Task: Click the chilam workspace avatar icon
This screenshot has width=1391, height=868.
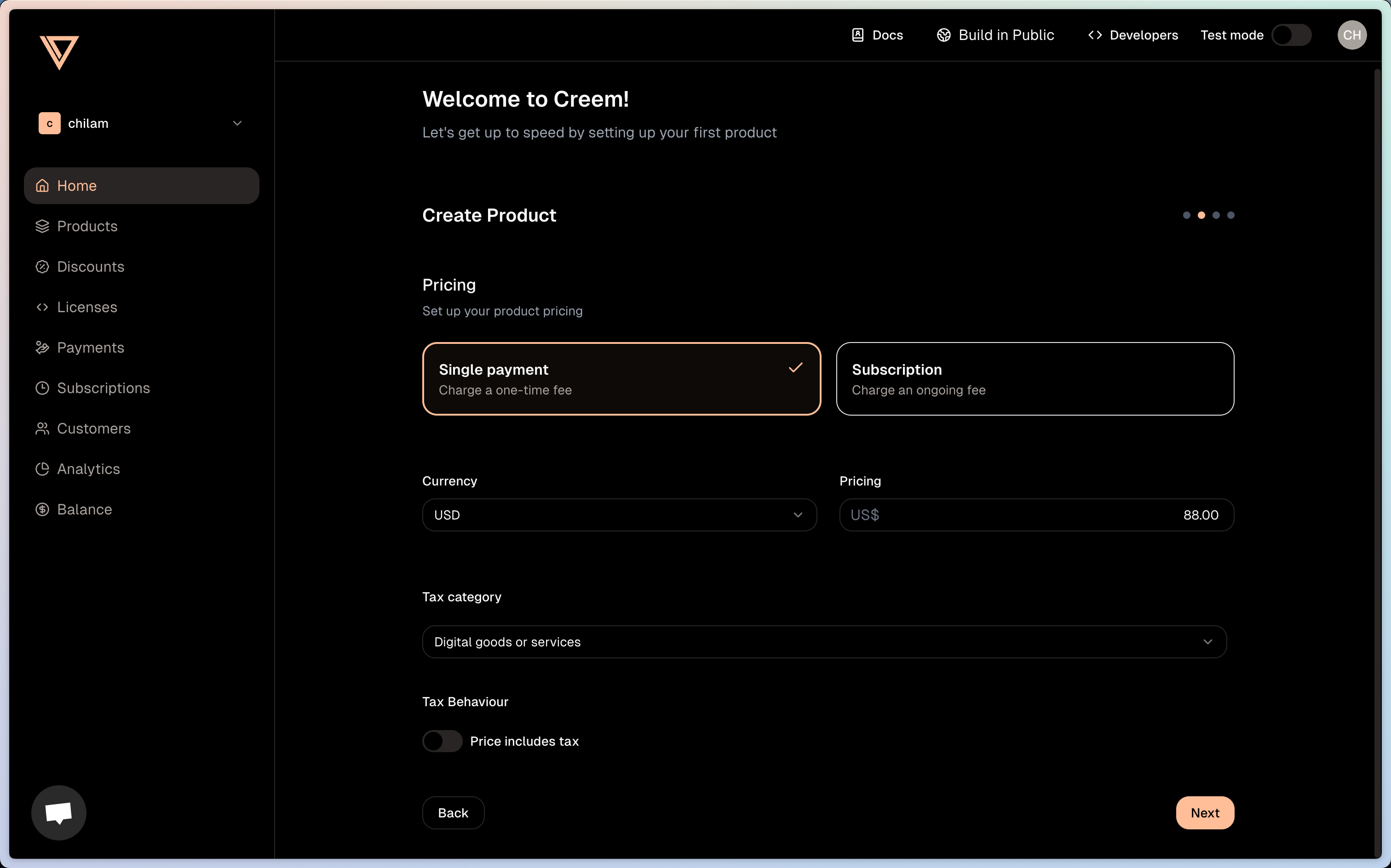Action: (49, 123)
